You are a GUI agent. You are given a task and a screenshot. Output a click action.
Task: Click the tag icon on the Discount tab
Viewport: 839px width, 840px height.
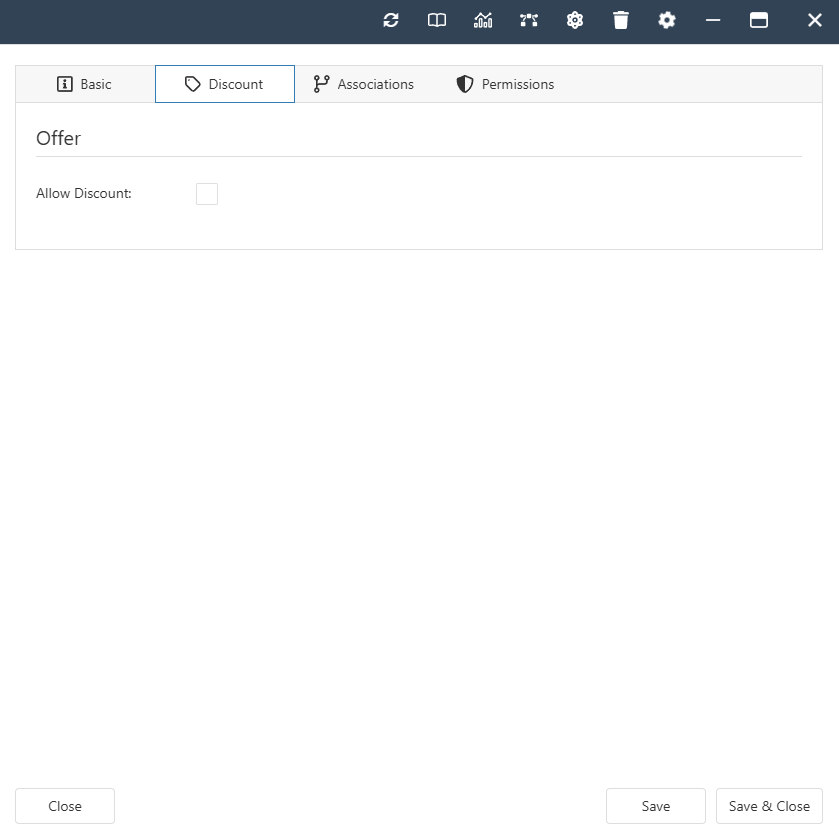(x=191, y=84)
